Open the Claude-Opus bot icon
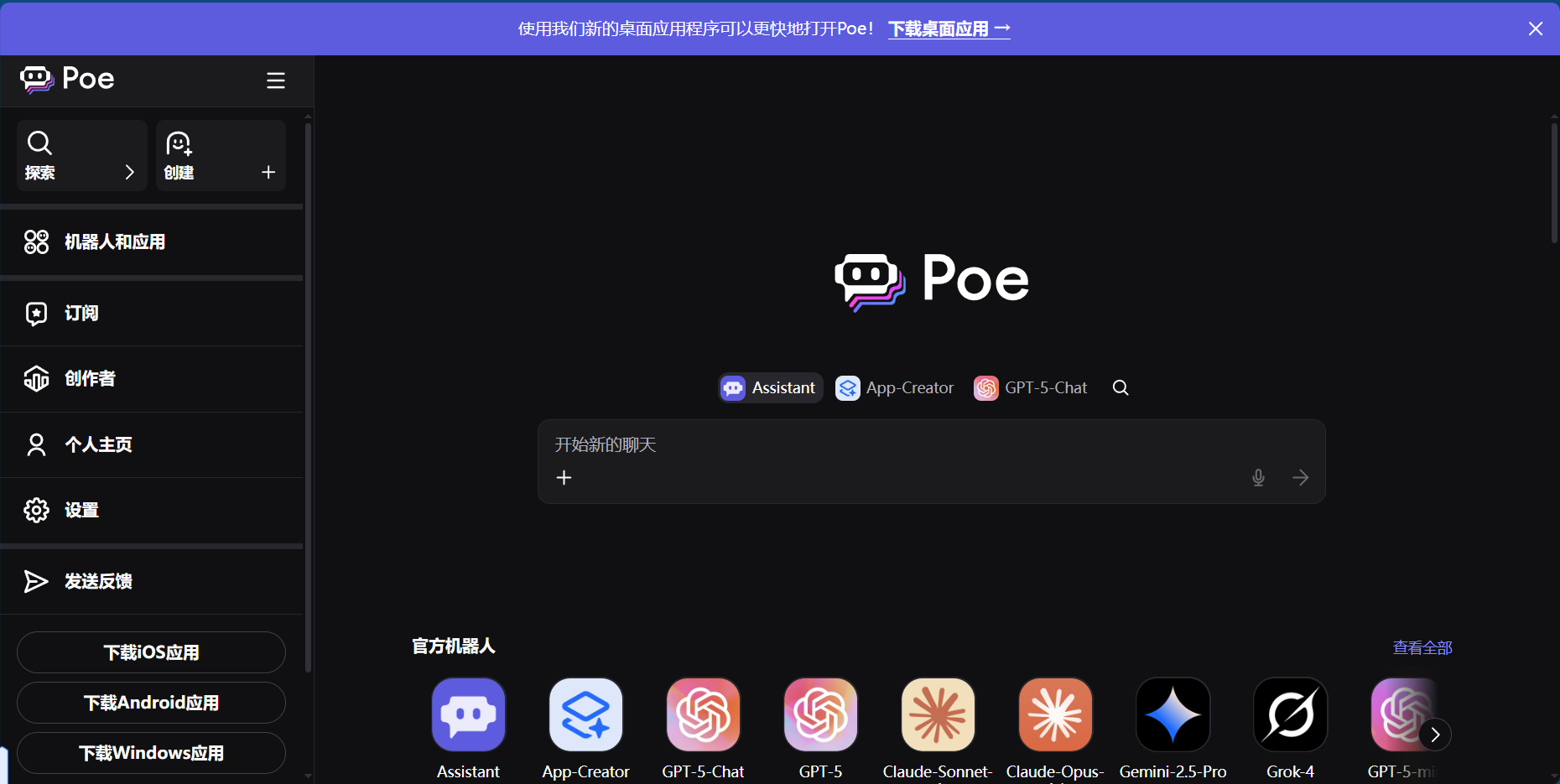The image size is (1560, 784). point(1056,714)
